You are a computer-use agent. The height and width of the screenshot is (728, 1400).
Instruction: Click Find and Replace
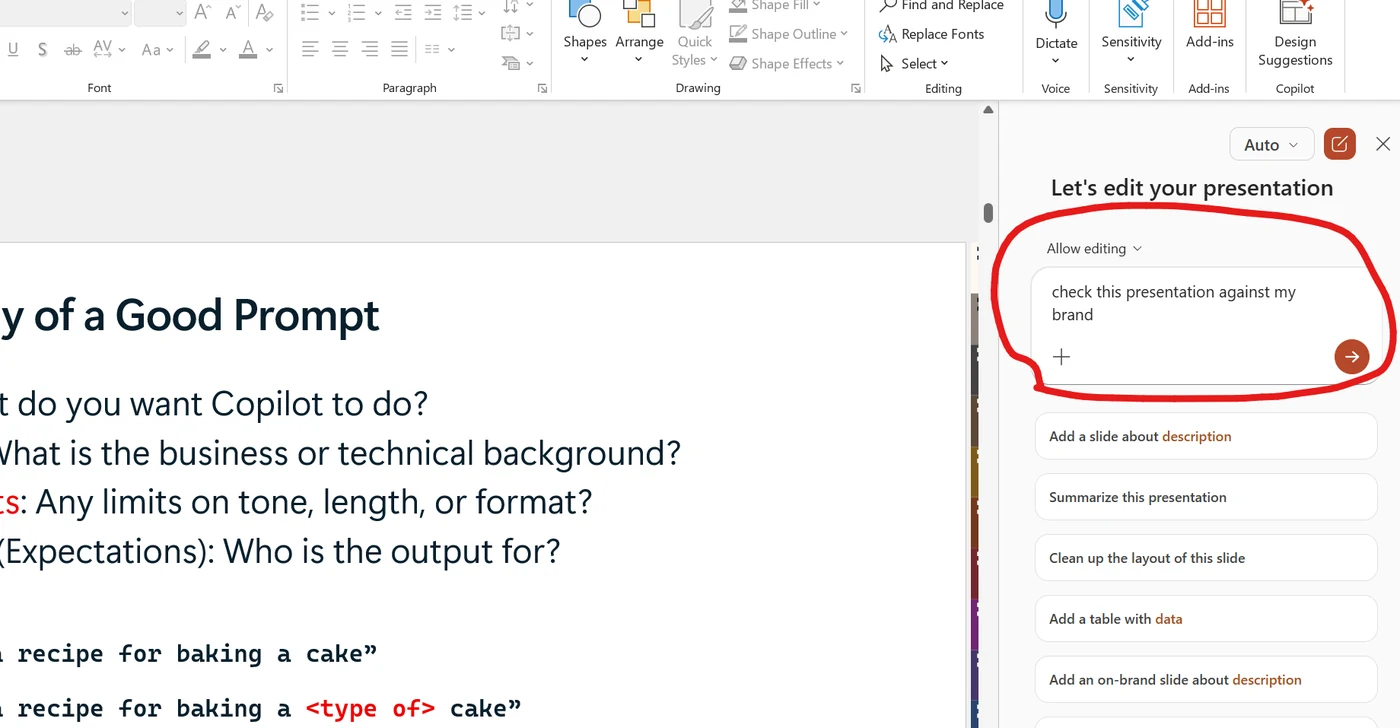[x=941, y=6]
